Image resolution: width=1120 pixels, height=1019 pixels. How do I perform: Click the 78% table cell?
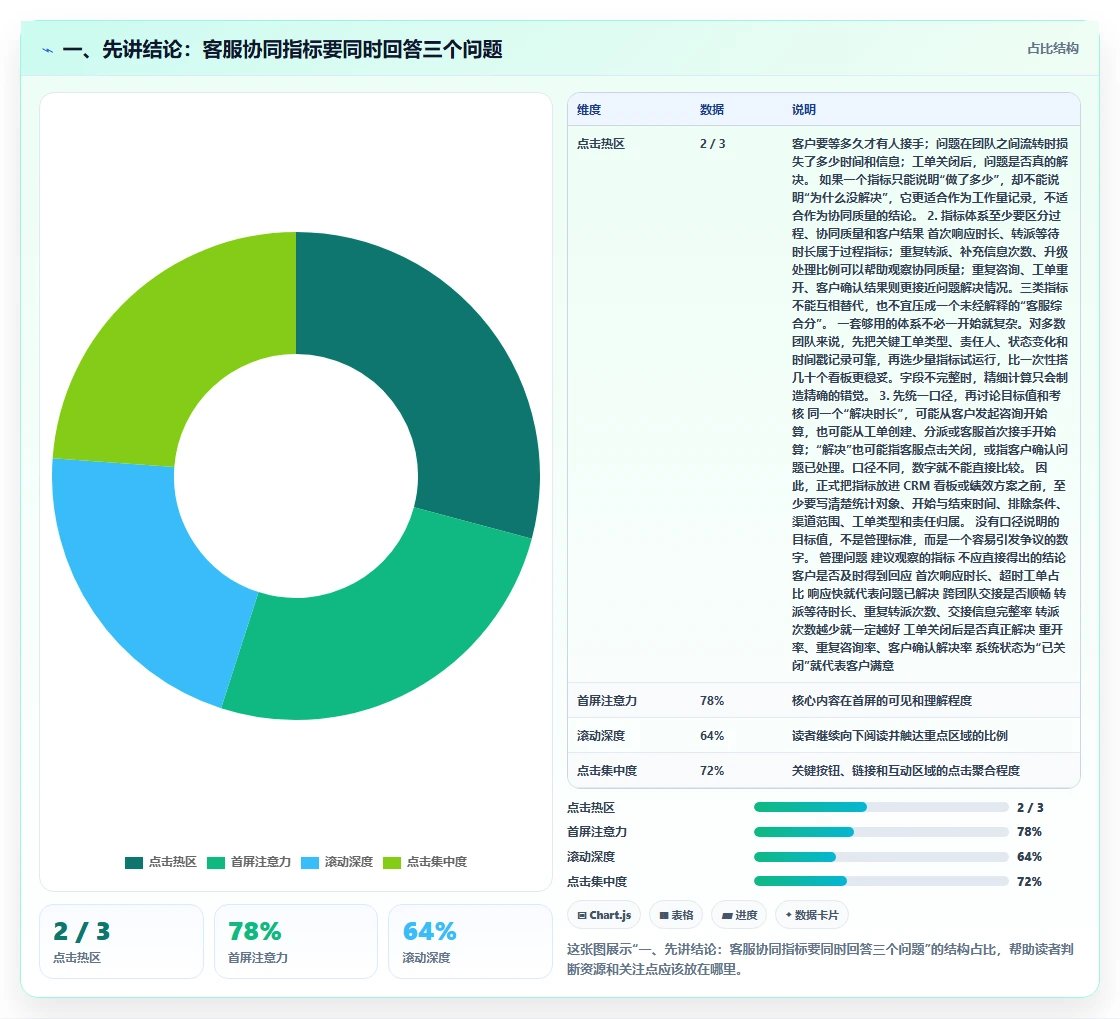[x=712, y=701]
